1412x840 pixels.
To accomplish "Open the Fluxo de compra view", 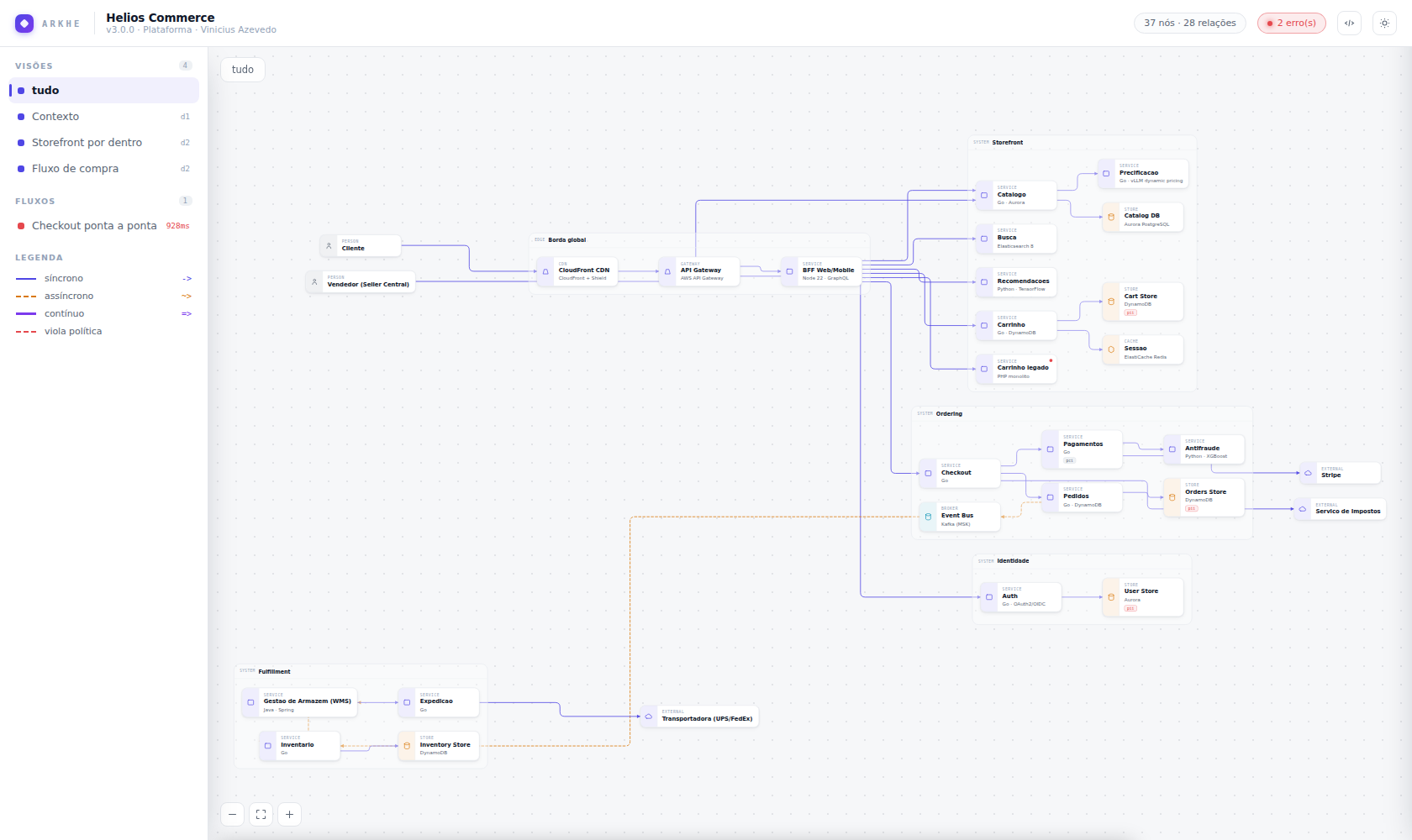I will click(104, 169).
